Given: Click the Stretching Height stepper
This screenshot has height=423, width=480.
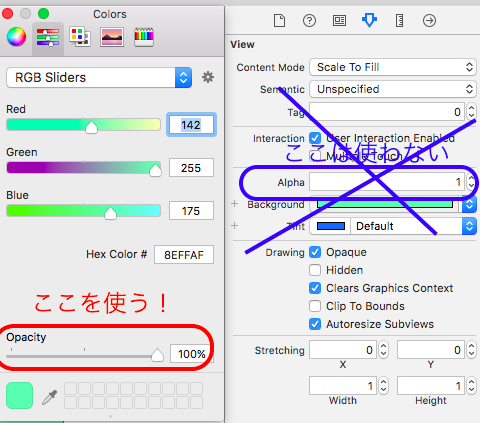Looking at the screenshot, I should (x=471, y=386).
